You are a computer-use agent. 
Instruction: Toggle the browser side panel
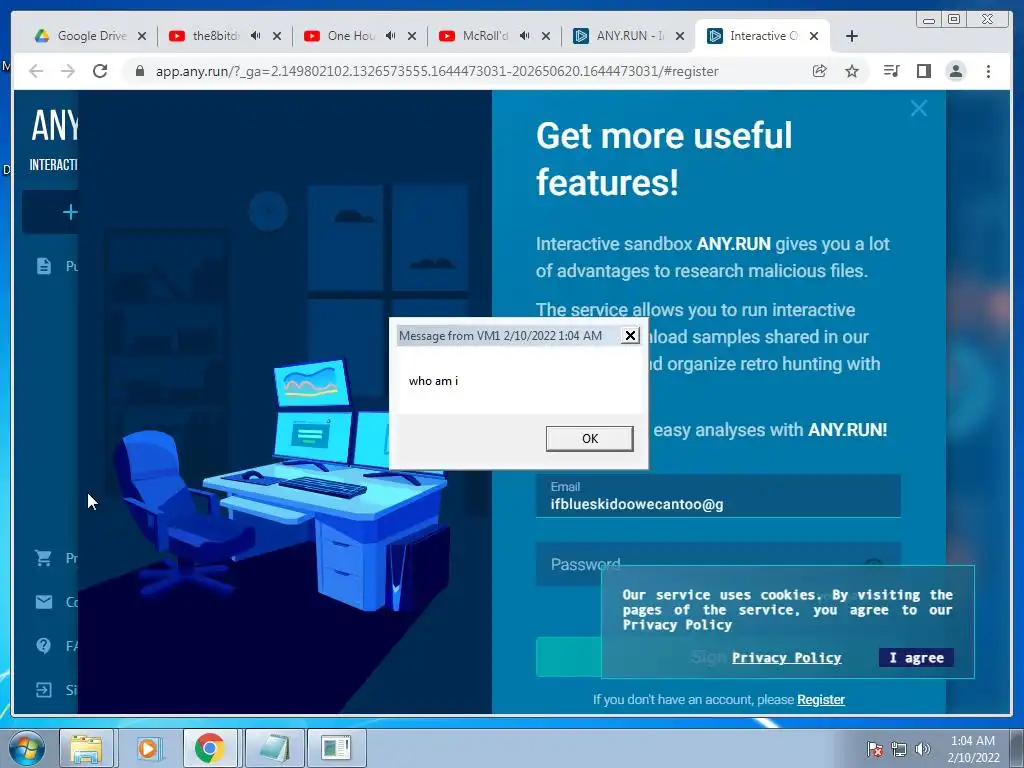point(923,71)
